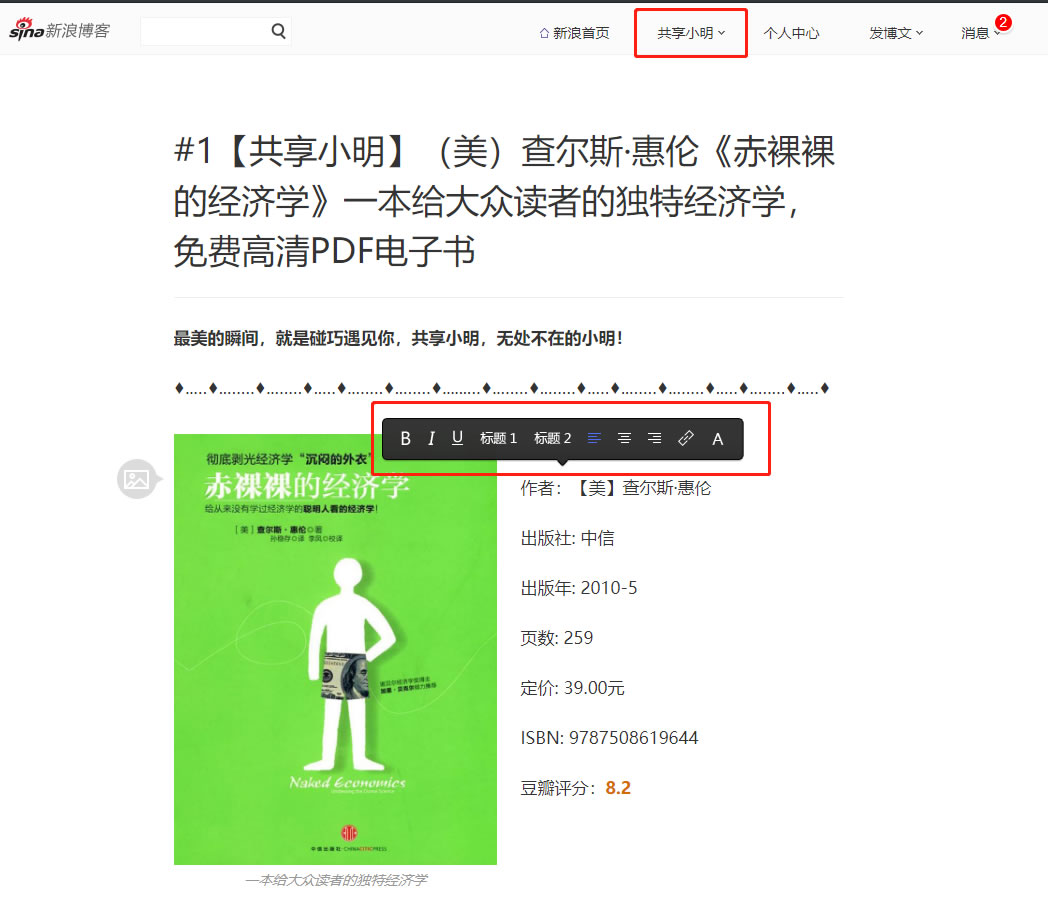The width and height of the screenshot is (1048, 900).
Task: Apply 标题 2 heading style
Action: click(553, 439)
